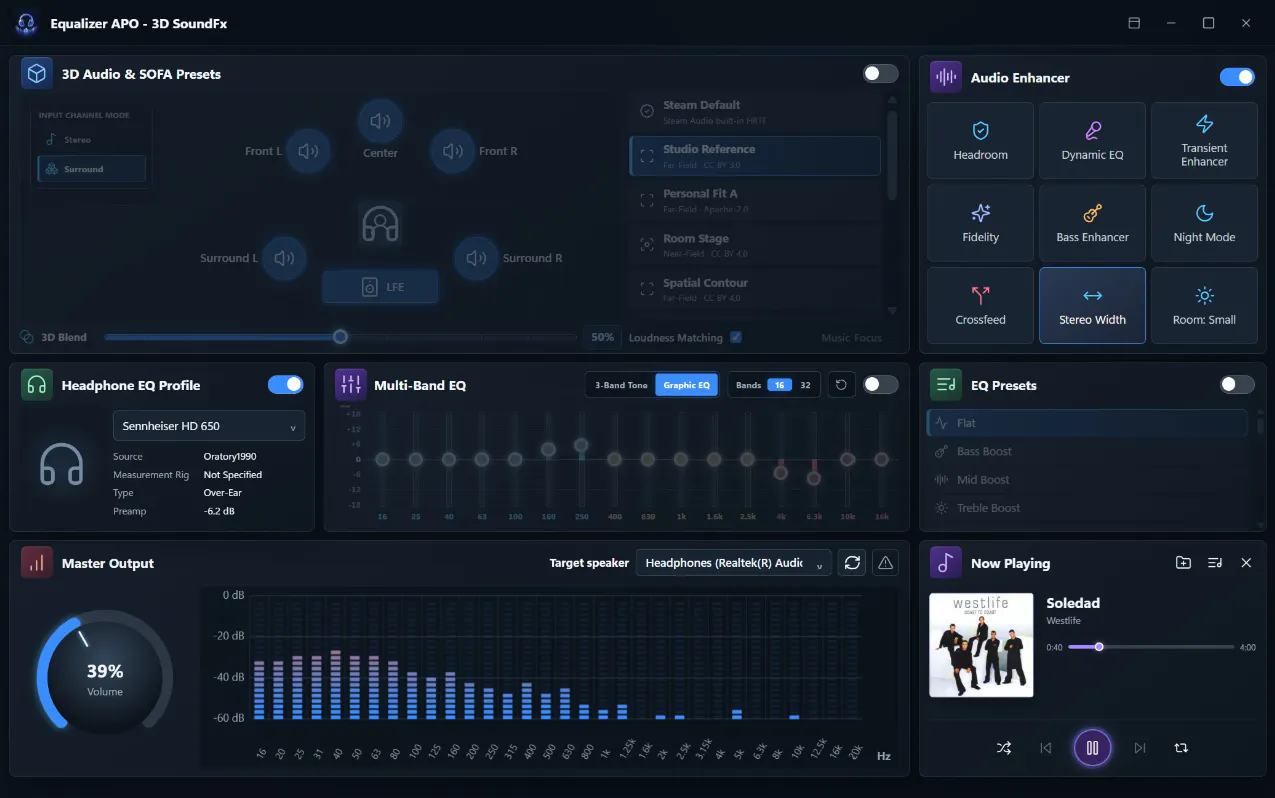Close the Now Playing panel
This screenshot has height=798, width=1275.
(1246, 563)
